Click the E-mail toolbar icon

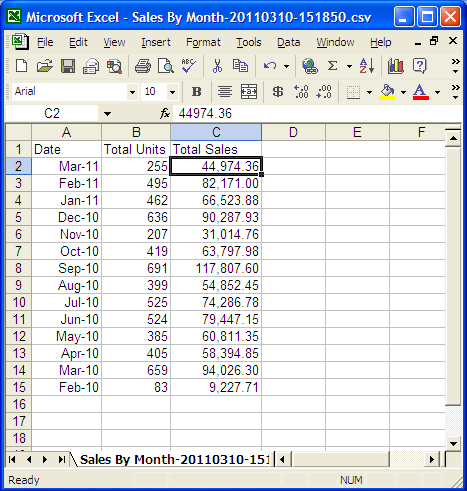point(91,66)
